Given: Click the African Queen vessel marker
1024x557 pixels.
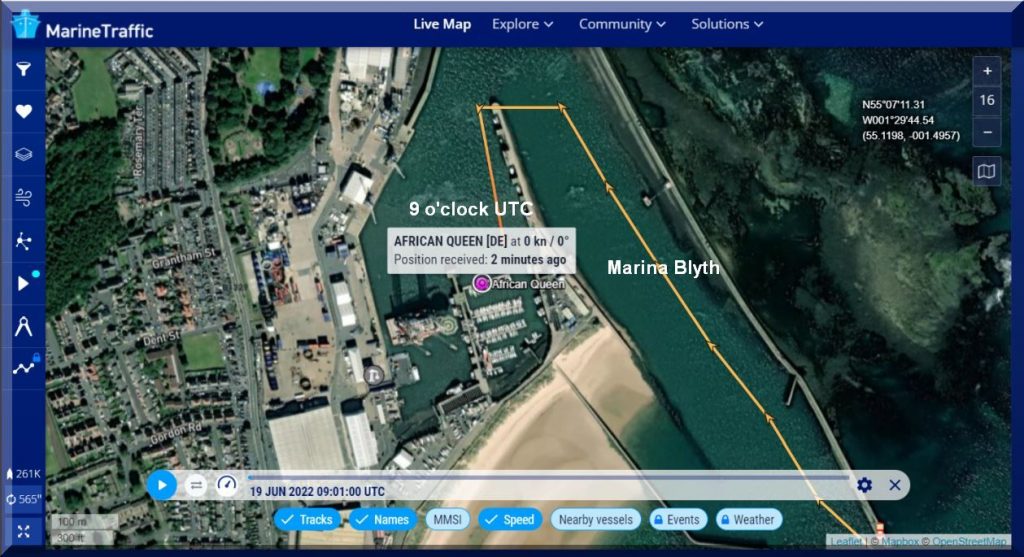Looking at the screenshot, I should [x=481, y=284].
